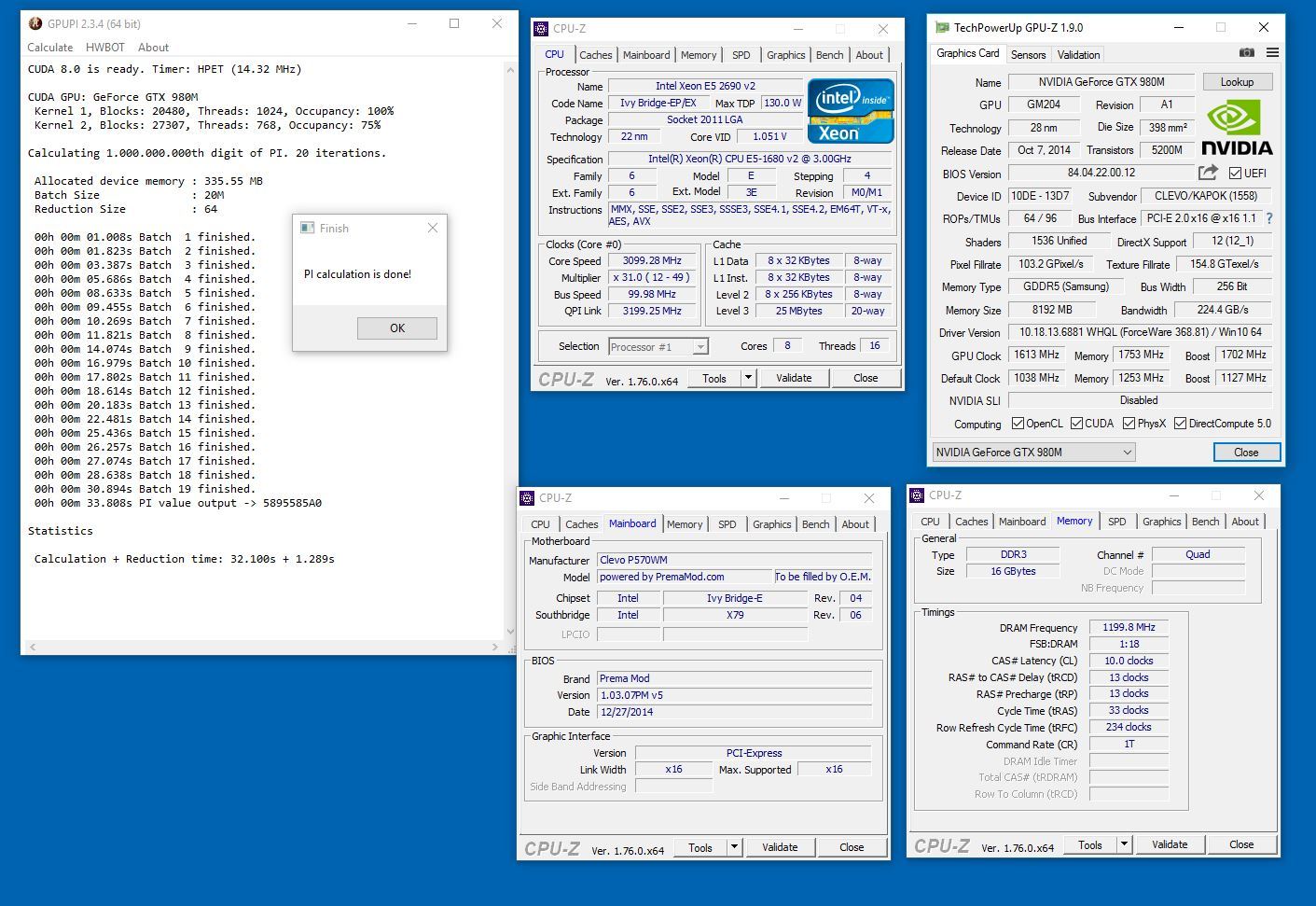The image size is (1316, 906).
Task: Click the GPU-Z title bar icon
Action: tap(943, 27)
